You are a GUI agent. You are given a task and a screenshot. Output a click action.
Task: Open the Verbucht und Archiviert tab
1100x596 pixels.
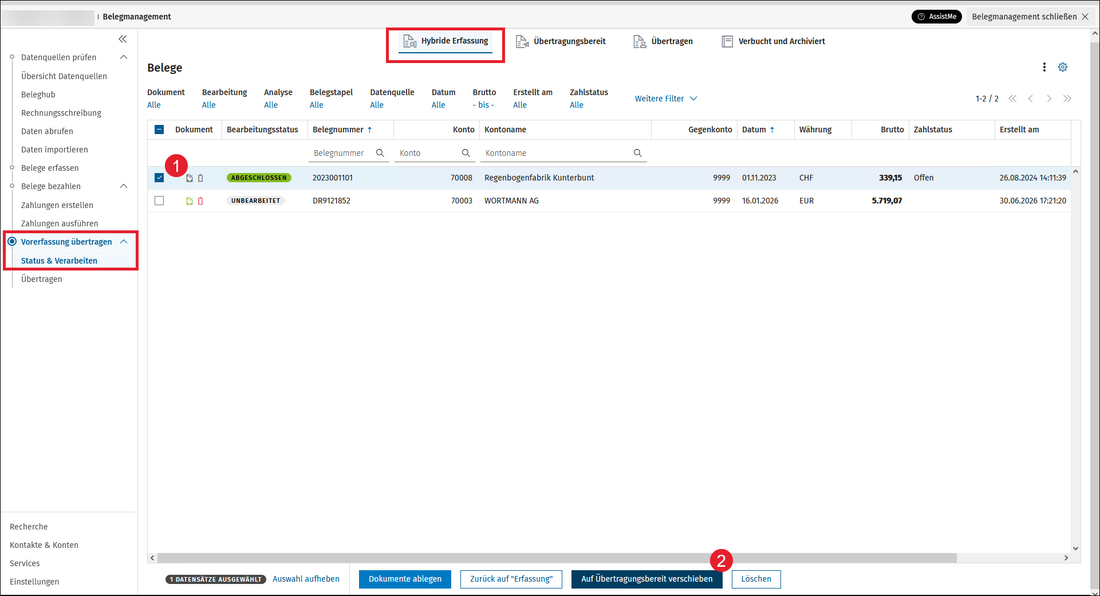point(773,41)
